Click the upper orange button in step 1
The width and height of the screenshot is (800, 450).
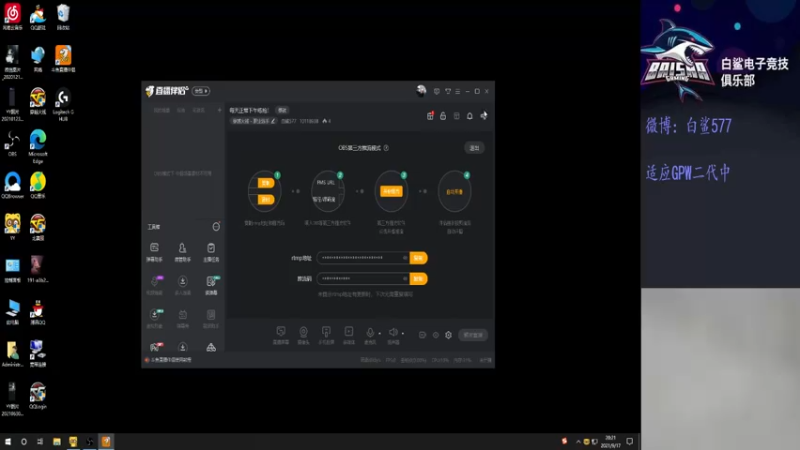click(266, 183)
